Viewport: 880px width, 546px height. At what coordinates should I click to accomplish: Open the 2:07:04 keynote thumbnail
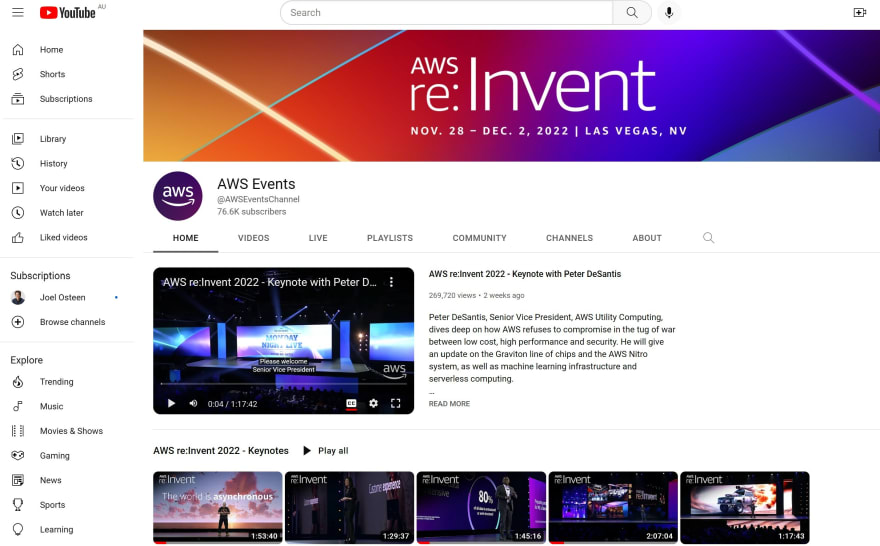[613, 507]
